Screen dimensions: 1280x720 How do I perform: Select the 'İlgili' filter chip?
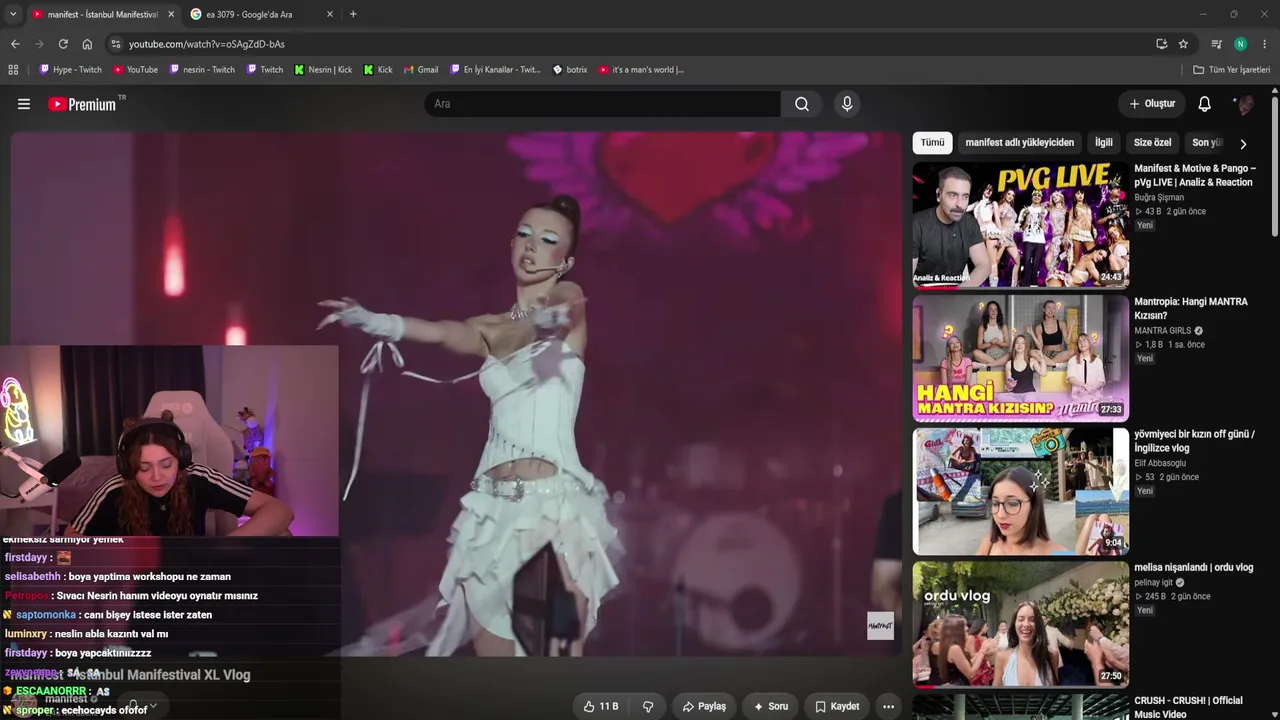click(x=1103, y=143)
